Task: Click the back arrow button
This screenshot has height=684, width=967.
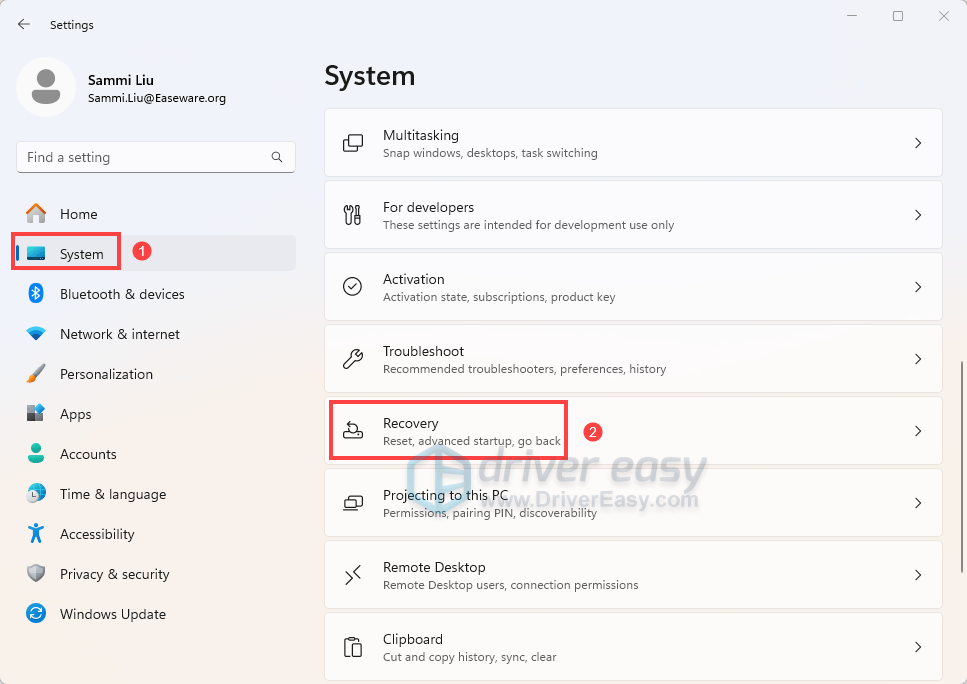Action: [23, 24]
